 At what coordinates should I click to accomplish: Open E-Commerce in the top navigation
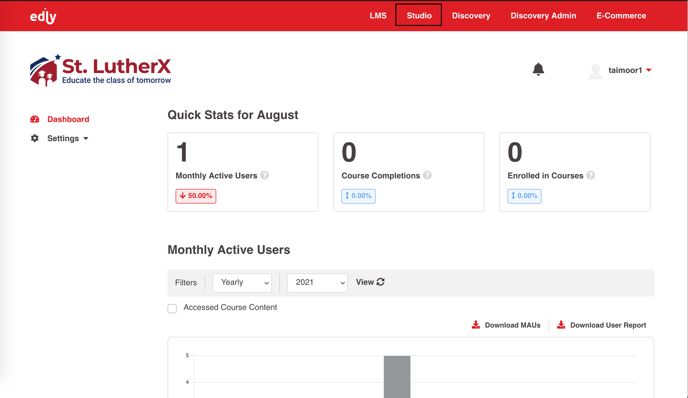tap(621, 16)
